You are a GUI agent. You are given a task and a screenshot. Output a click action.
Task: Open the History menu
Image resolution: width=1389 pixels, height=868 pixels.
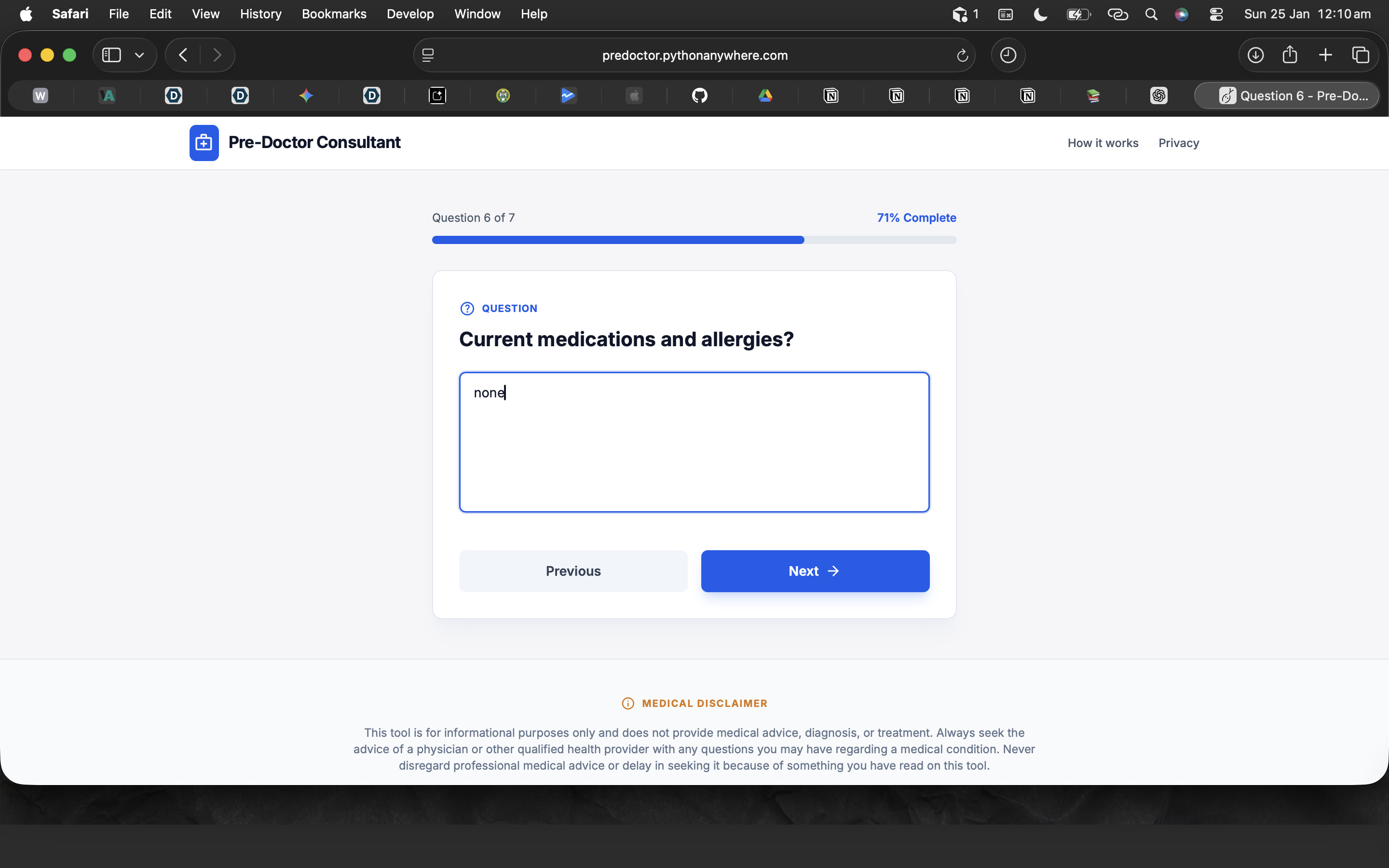coord(260,14)
